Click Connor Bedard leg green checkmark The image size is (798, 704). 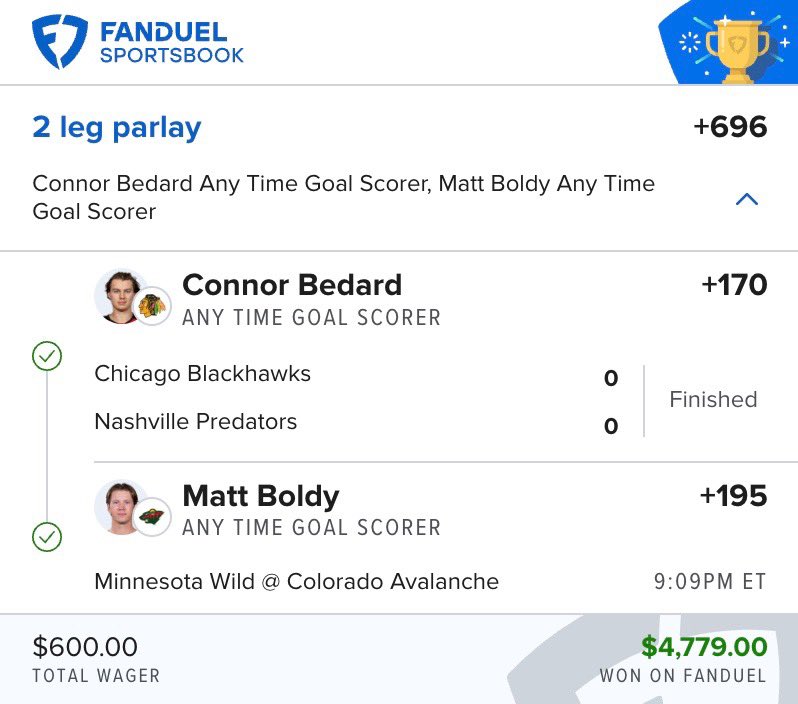tap(47, 355)
